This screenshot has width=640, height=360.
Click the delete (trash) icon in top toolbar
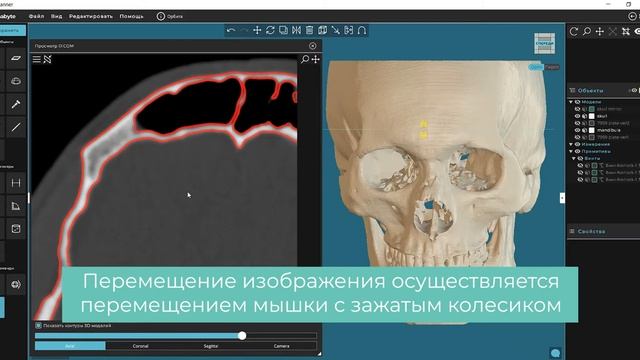coord(309,30)
